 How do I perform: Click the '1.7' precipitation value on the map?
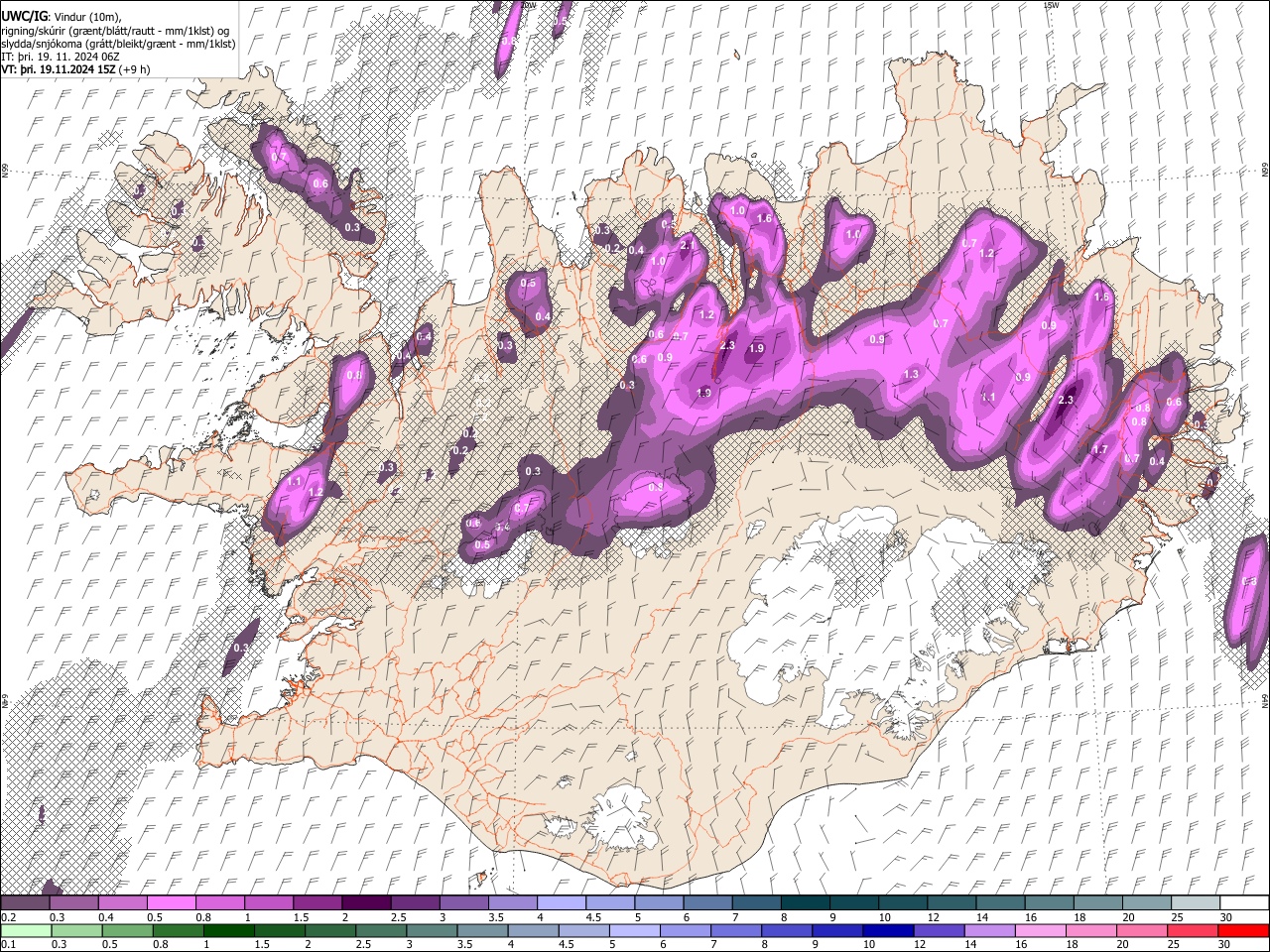point(1099,449)
